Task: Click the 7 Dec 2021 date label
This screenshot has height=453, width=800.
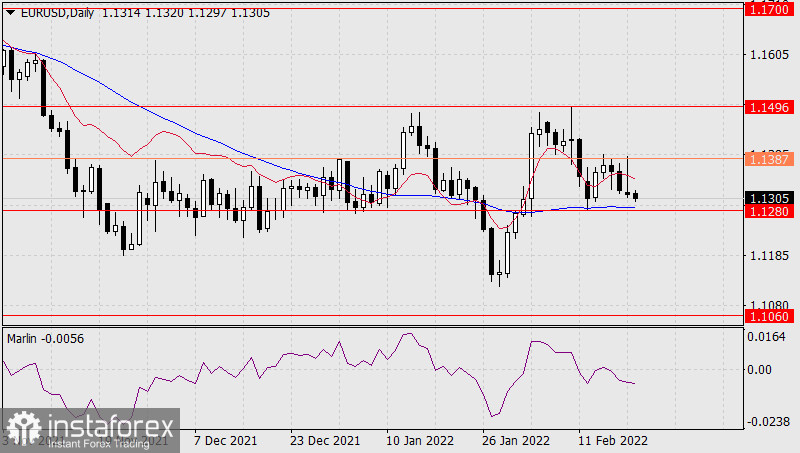Action: pos(225,440)
